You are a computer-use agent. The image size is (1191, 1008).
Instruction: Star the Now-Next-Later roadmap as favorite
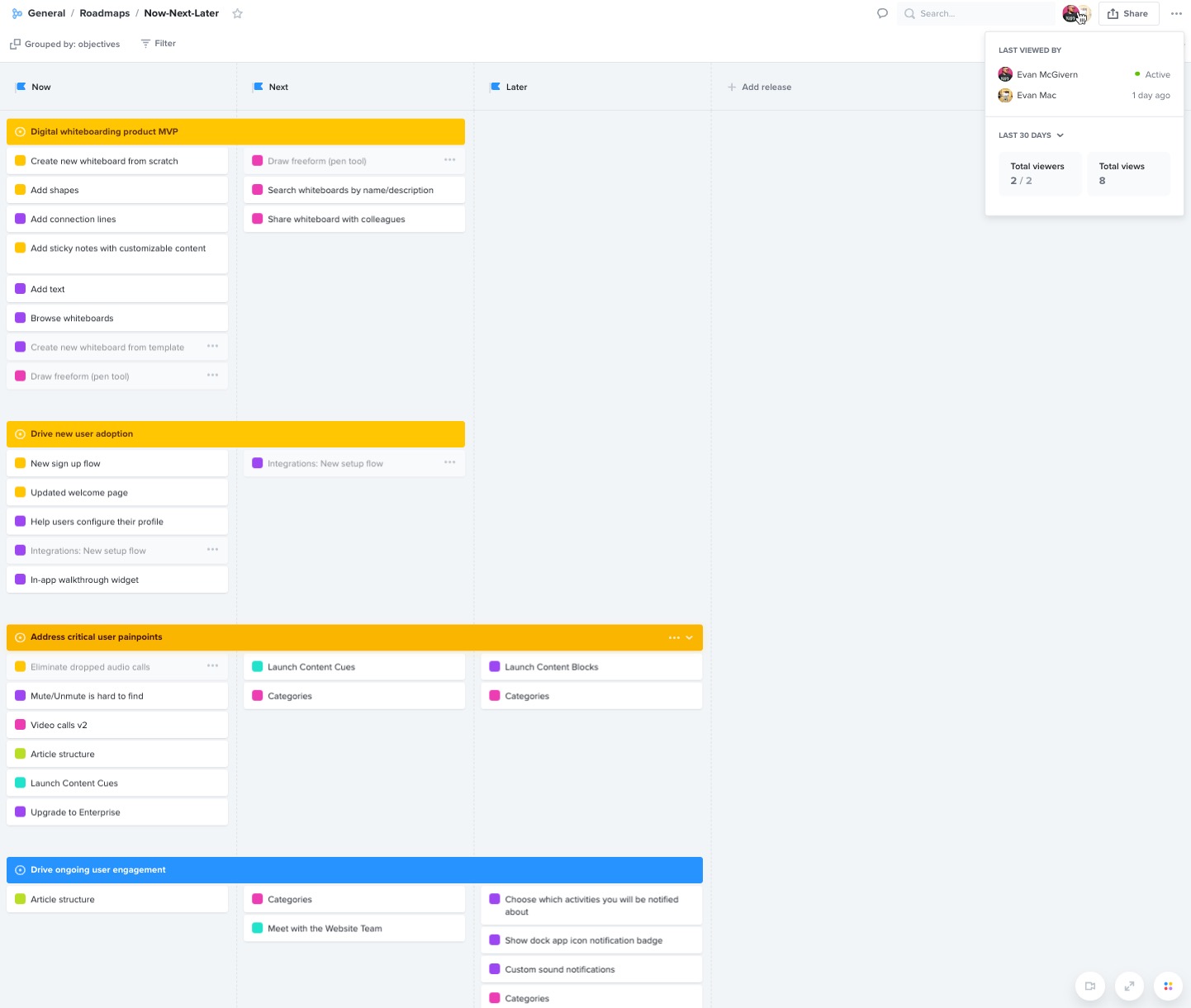238,13
